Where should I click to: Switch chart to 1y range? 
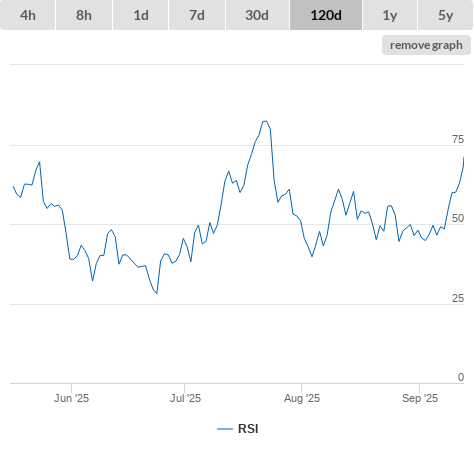pos(390,15)
